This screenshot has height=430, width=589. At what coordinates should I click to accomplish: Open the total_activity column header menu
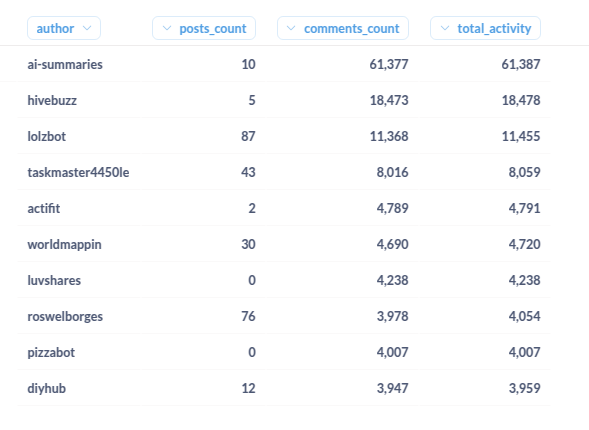click(x=485, y=28)
